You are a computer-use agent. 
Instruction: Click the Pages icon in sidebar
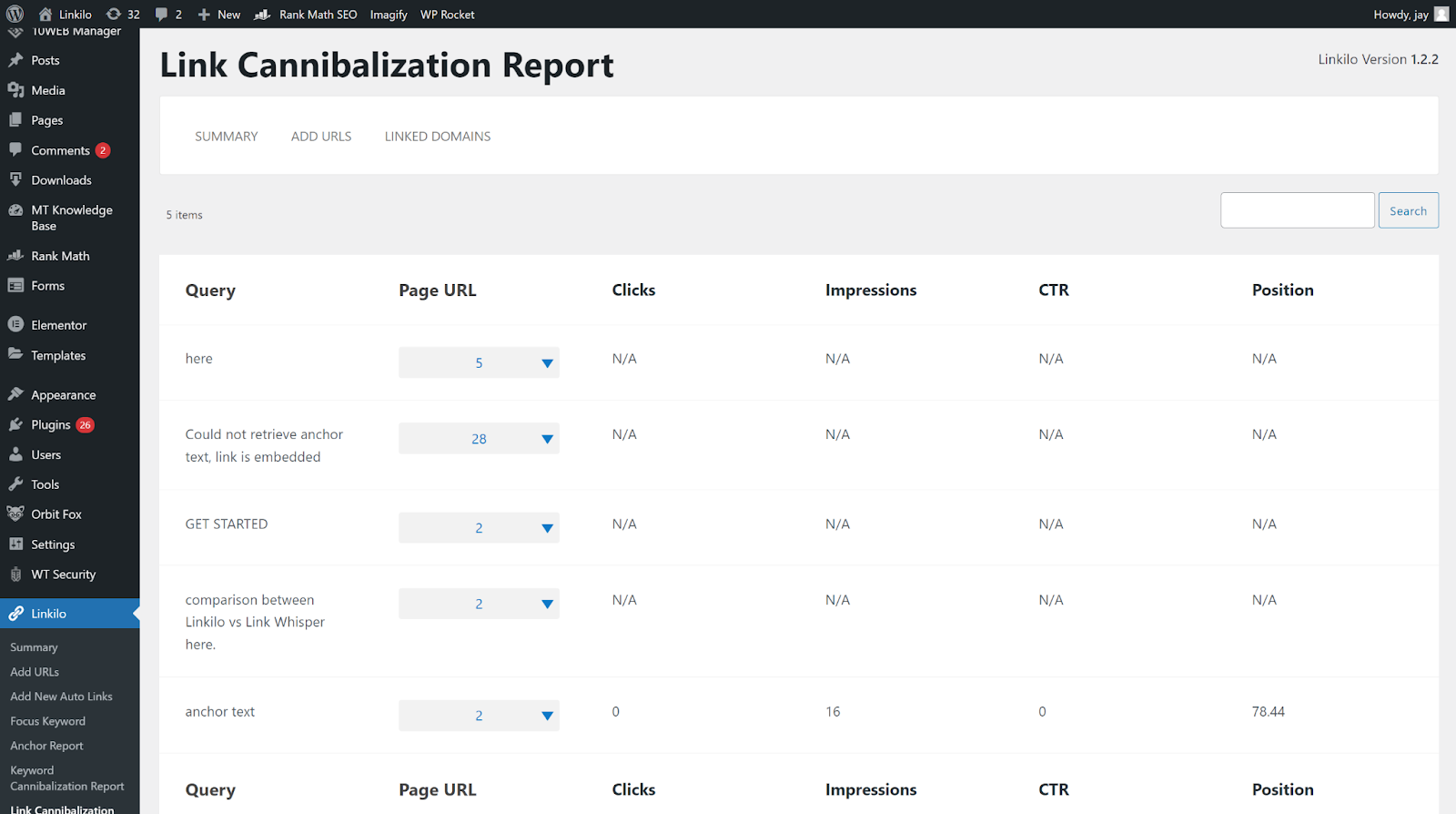click(x=15, y=120)
